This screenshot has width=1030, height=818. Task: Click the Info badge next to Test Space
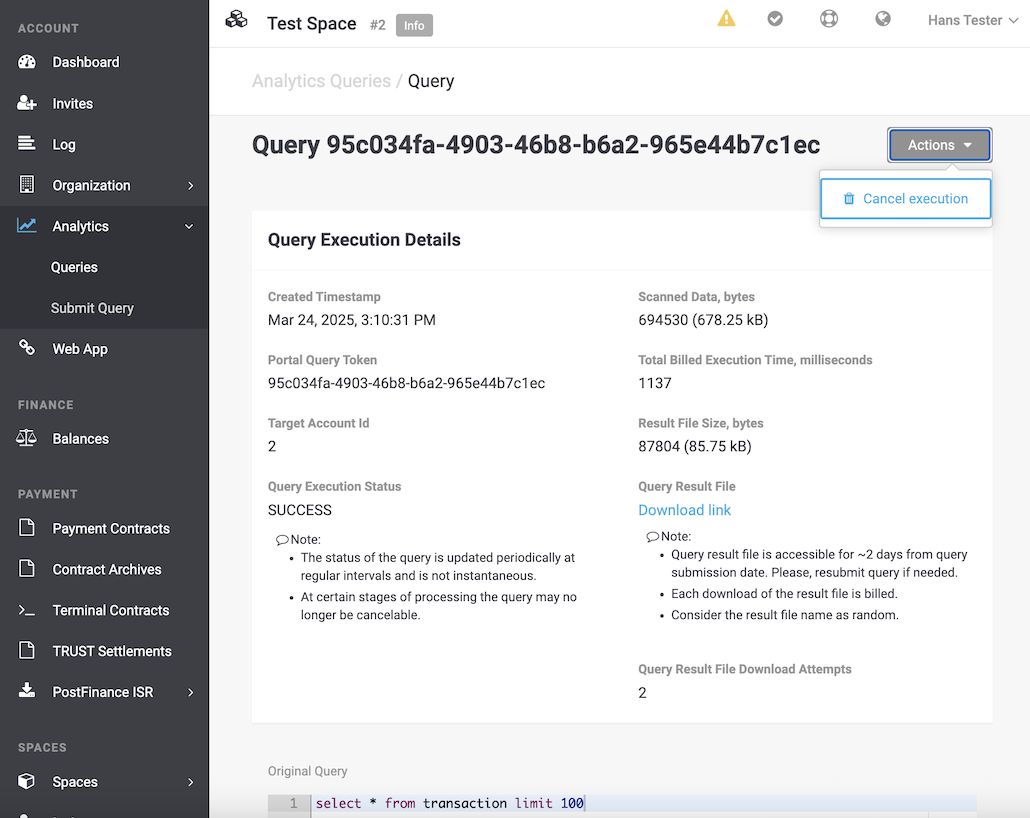pyautogui.click(x=414, y=25)
